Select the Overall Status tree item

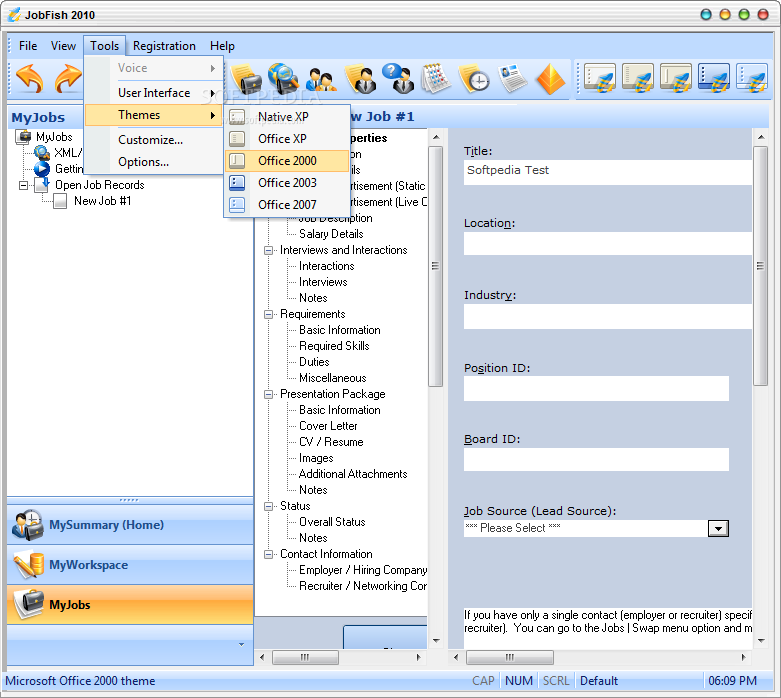pyautogui.click(x=332, y=522)
